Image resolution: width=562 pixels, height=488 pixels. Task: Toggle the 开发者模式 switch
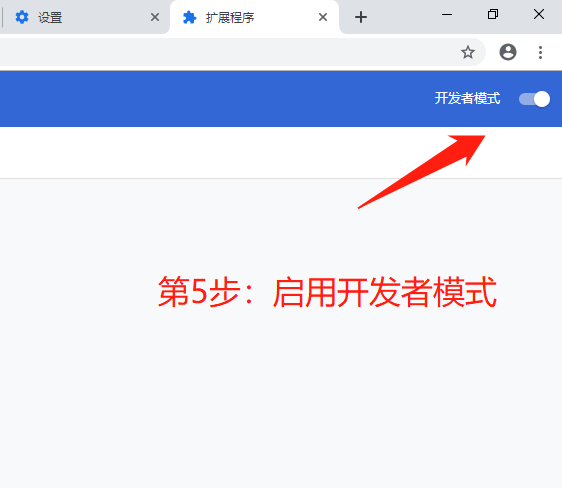(534, 99)
